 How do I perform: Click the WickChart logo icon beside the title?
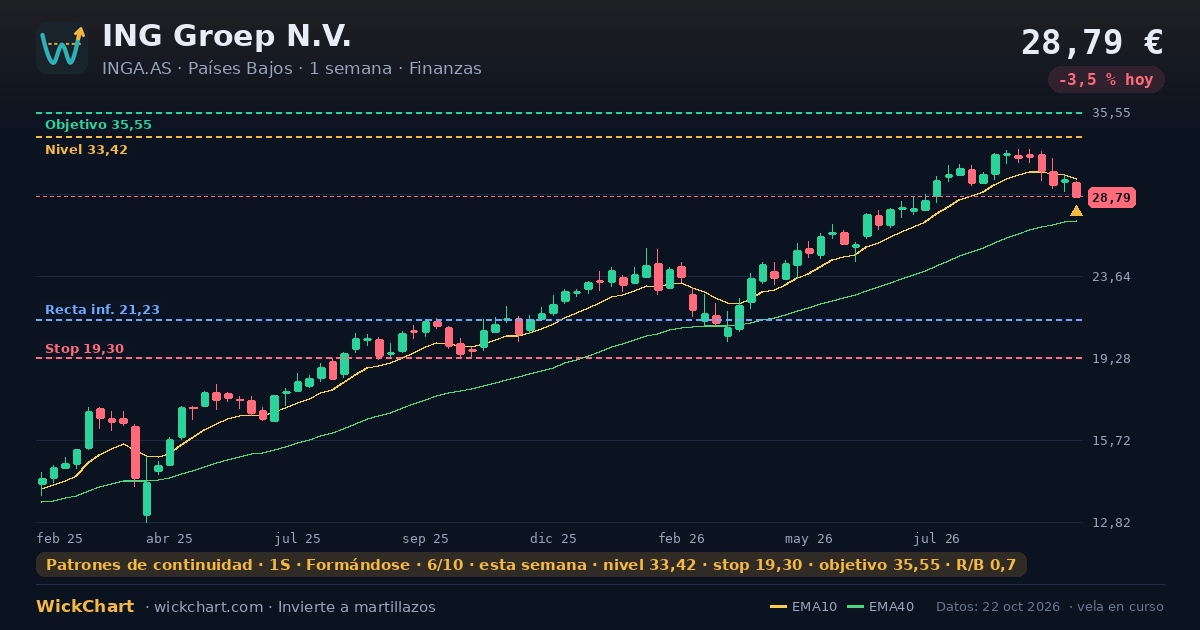[62, 48]
